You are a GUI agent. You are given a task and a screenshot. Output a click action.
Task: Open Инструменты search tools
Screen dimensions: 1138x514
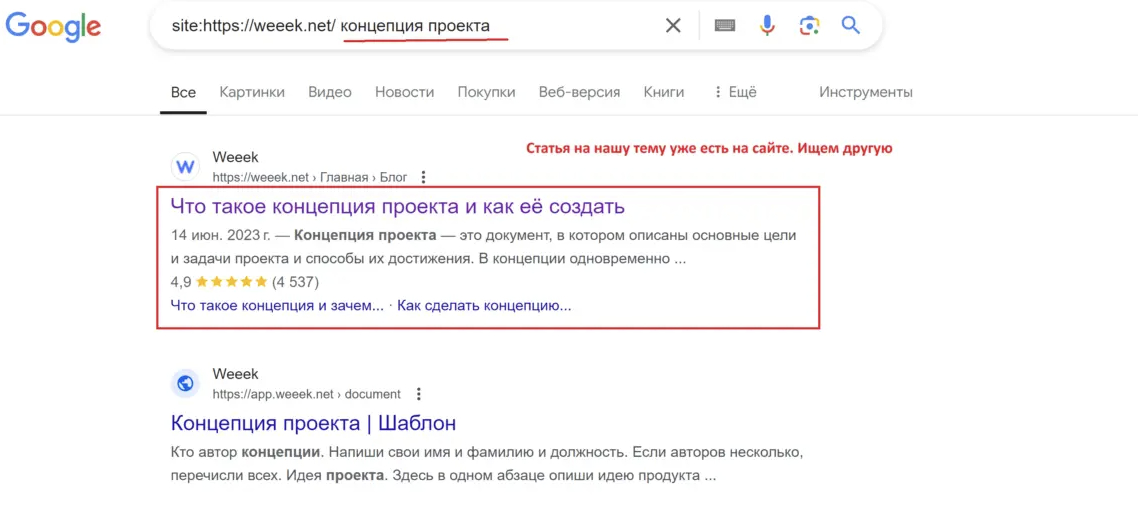pos(865,92)
